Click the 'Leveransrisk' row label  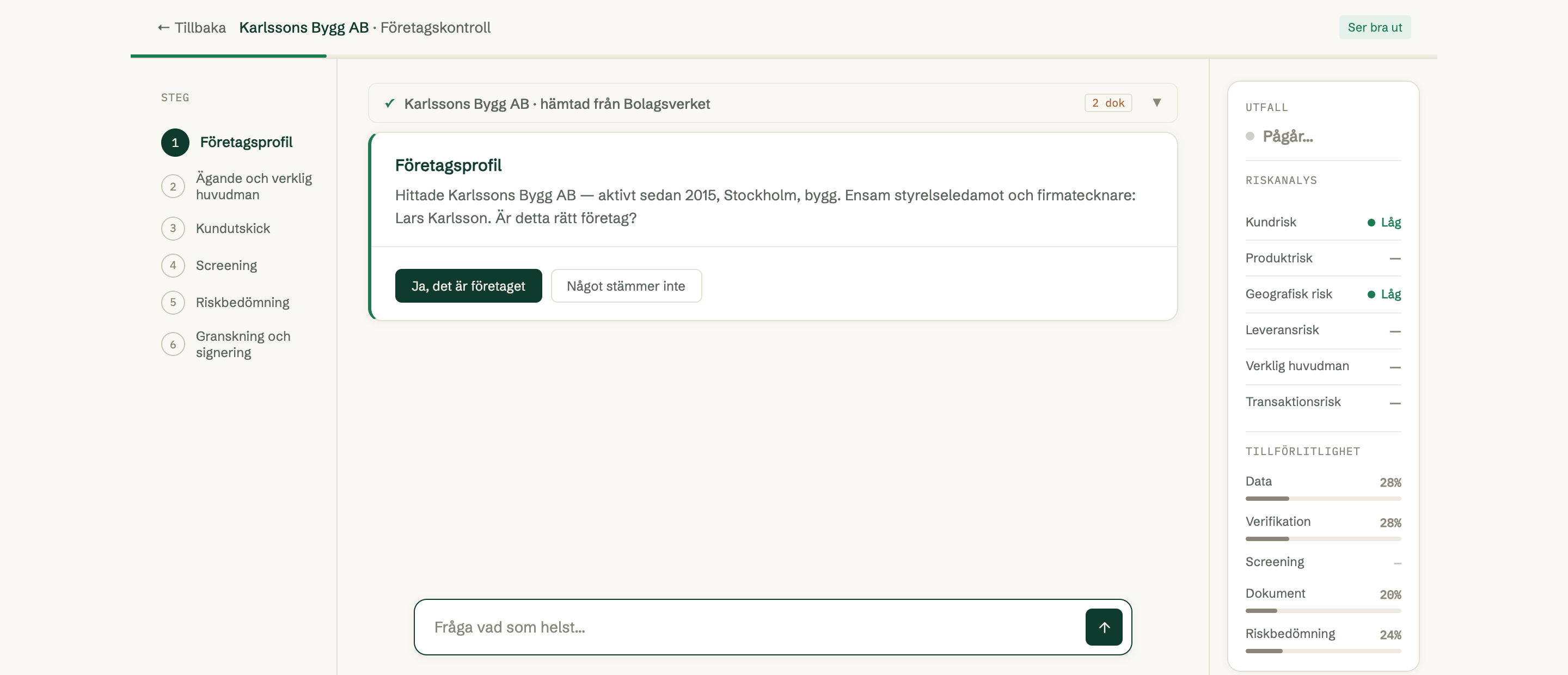coord(1282,330)
